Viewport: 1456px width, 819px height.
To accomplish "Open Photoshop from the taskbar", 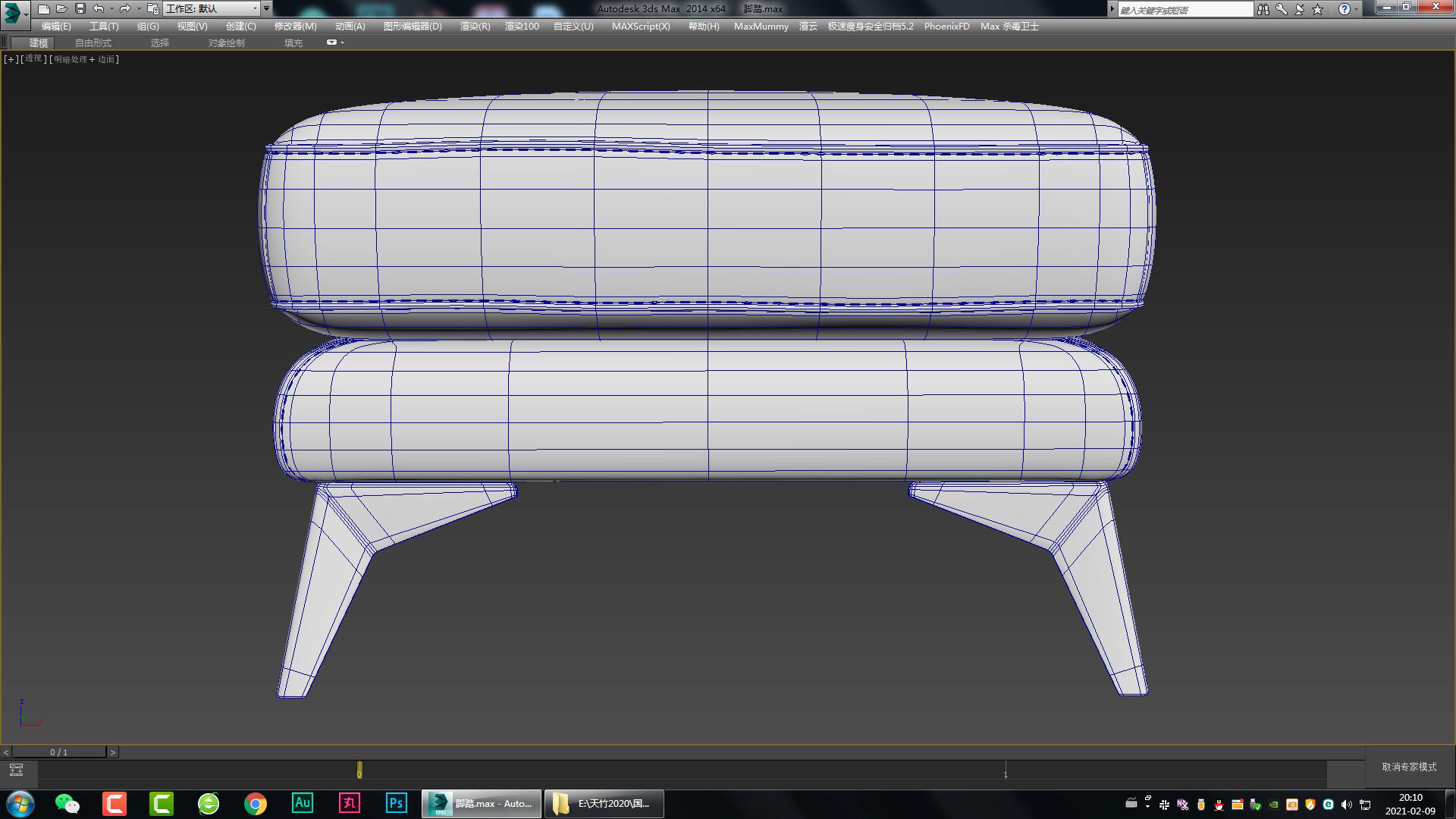I will tap(397, 803).
